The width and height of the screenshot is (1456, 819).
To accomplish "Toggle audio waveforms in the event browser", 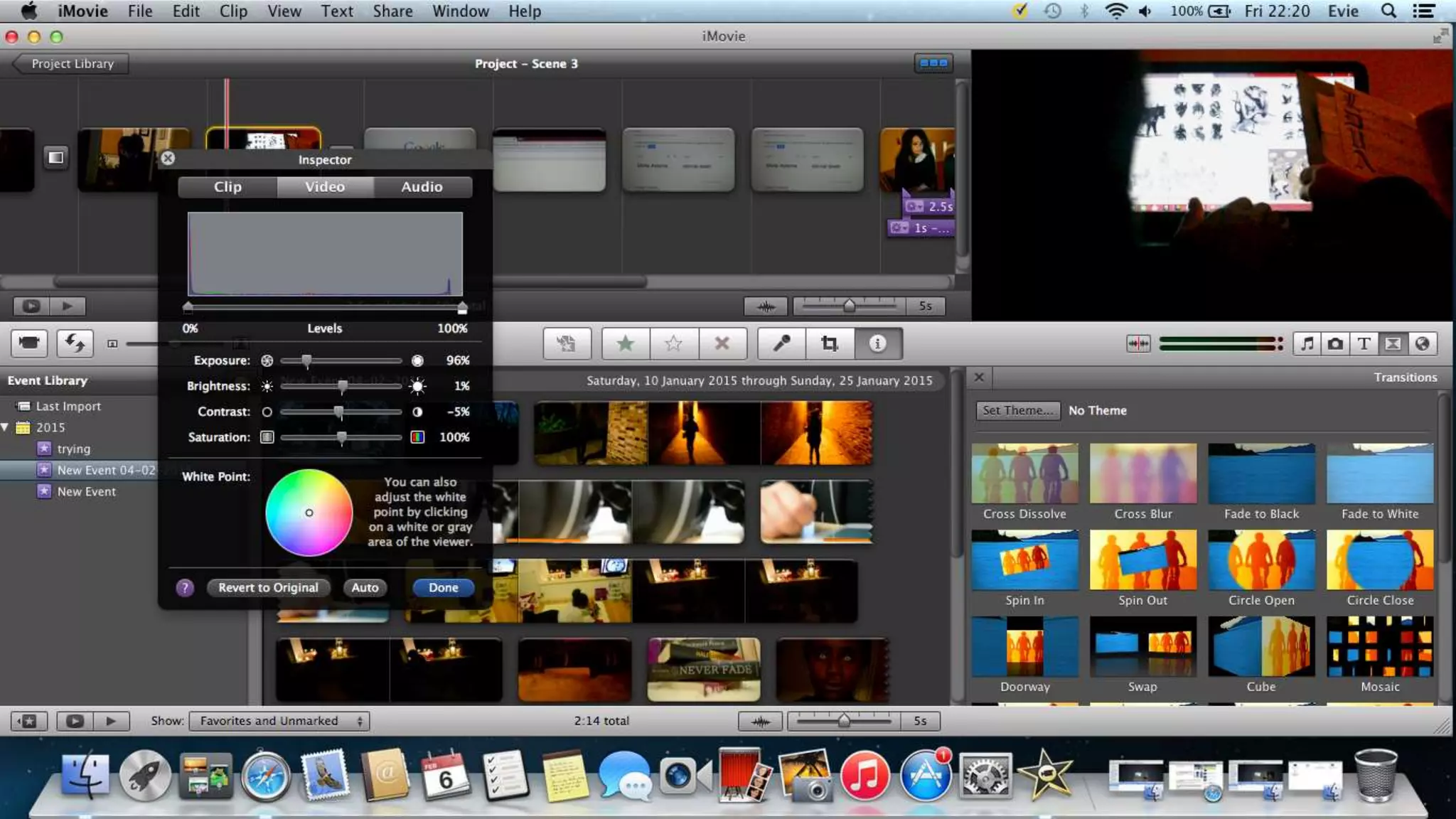I will pyautogui.click(x=761, y=721).
